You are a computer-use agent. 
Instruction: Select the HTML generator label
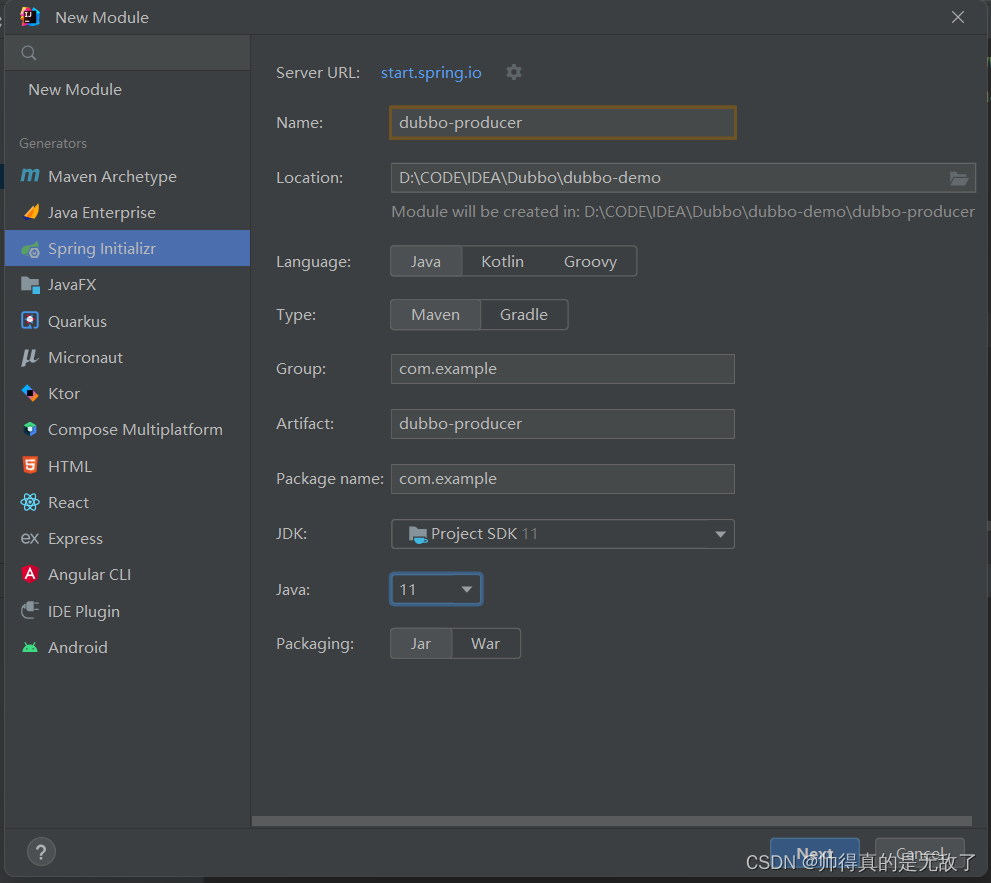tap(70, 466)
